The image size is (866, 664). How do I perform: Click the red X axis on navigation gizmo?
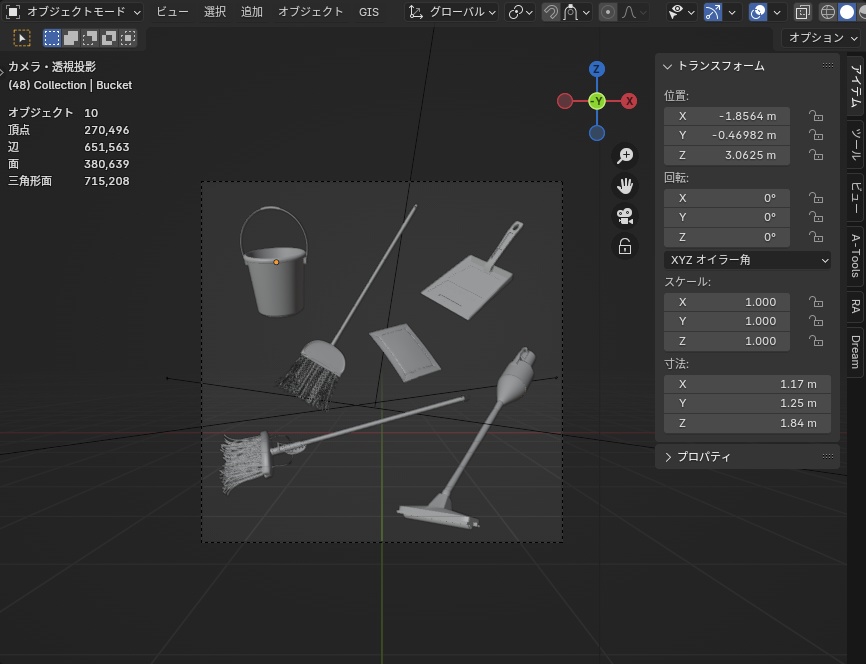click(629, 101)
